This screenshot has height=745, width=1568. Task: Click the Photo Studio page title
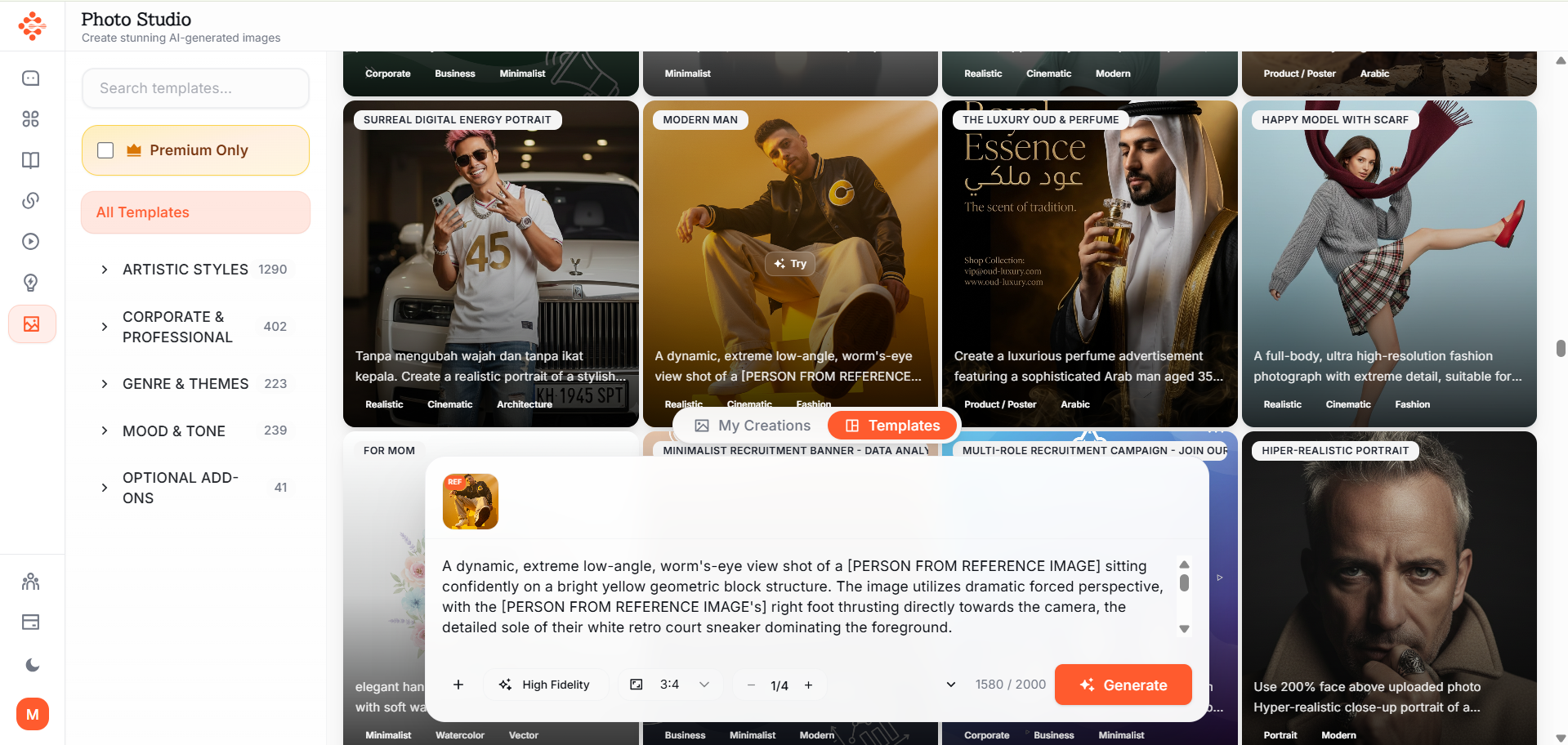[x=136, y=20]
